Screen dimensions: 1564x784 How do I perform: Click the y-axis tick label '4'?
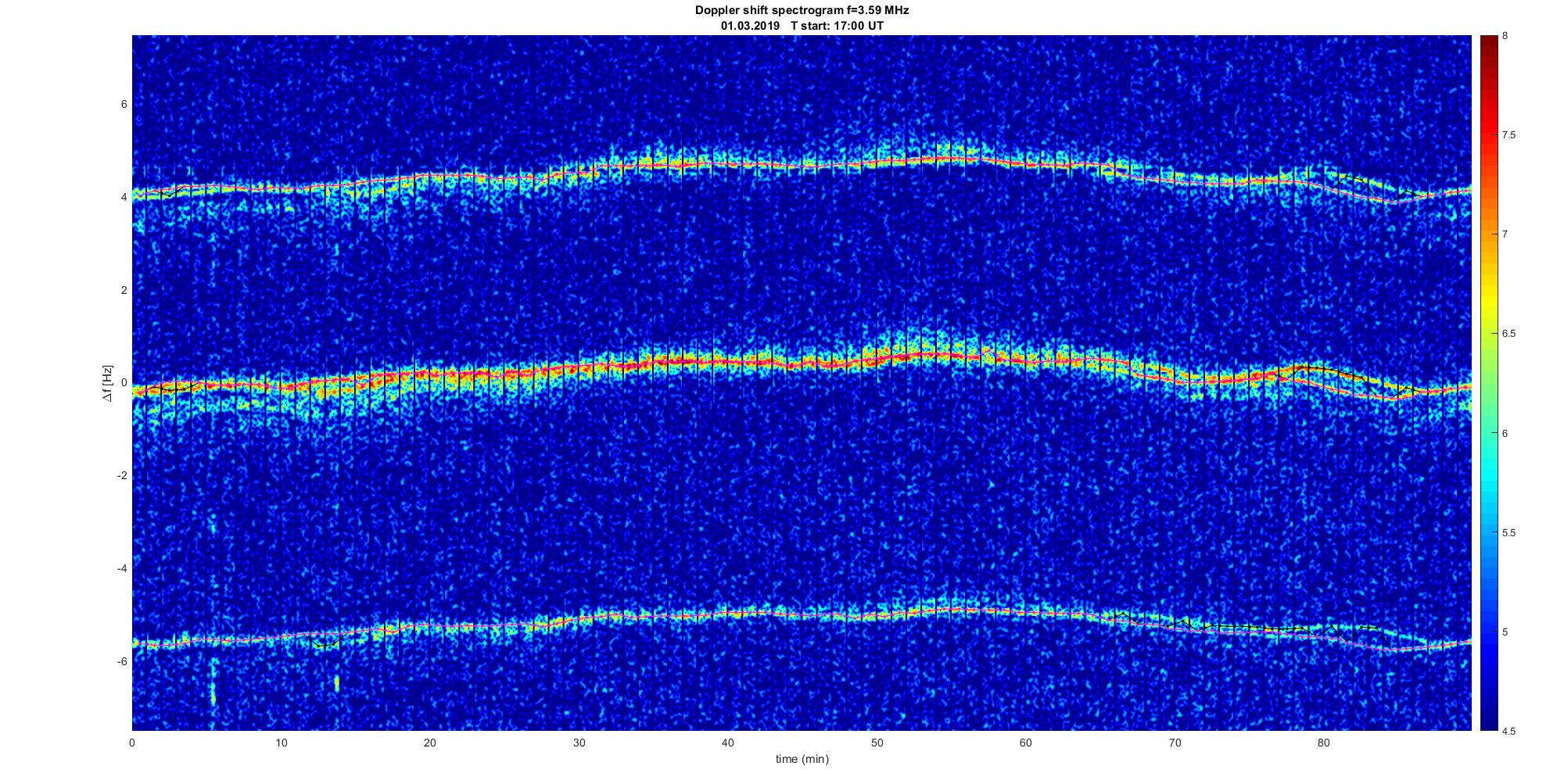pyautogui.click(x=124, y=198)
